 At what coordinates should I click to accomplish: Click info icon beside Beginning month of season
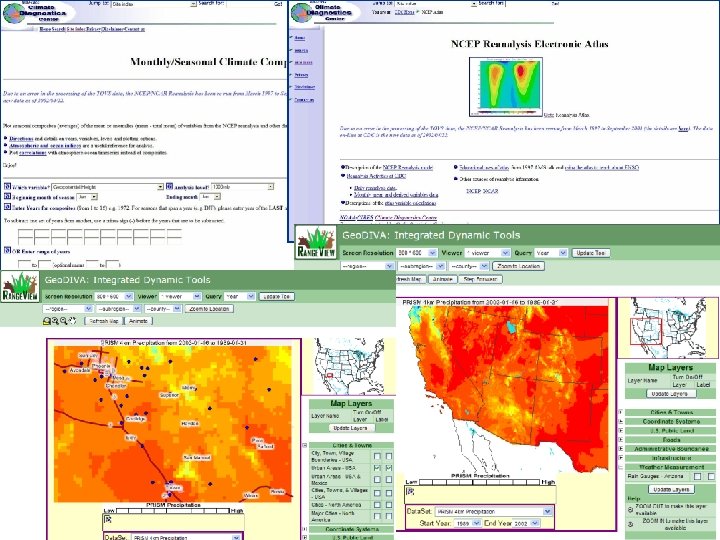coord(7,197)
